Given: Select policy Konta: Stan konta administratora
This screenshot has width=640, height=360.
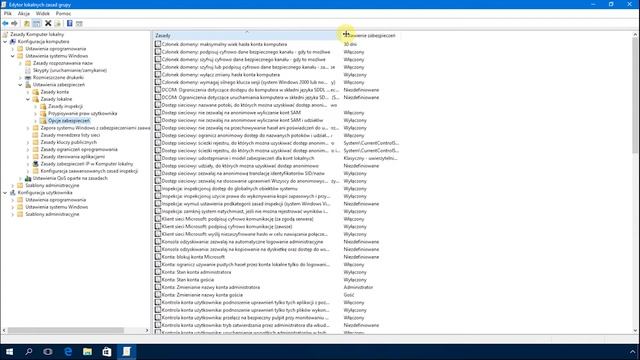Looking at the screenshot, I should [x=196, y=272].
